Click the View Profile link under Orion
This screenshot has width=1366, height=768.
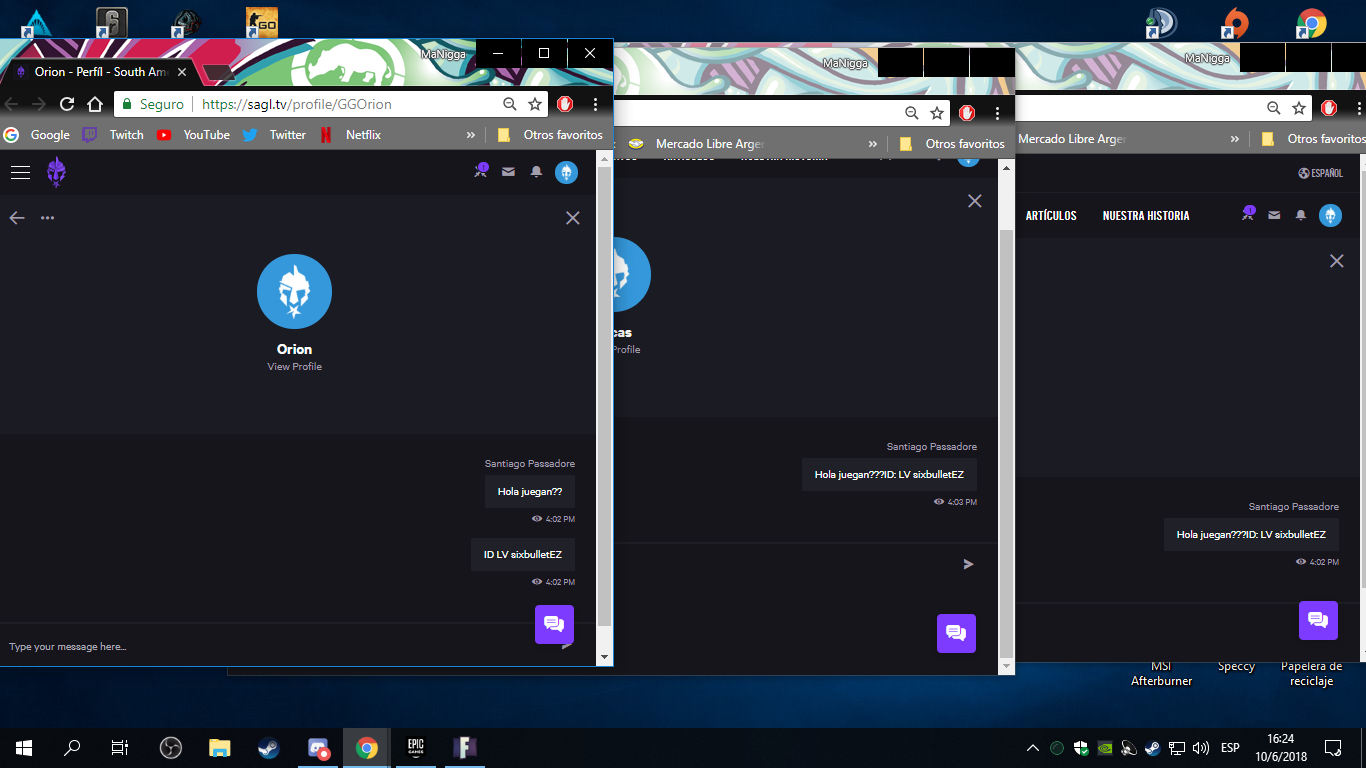(x=295, y=367)
